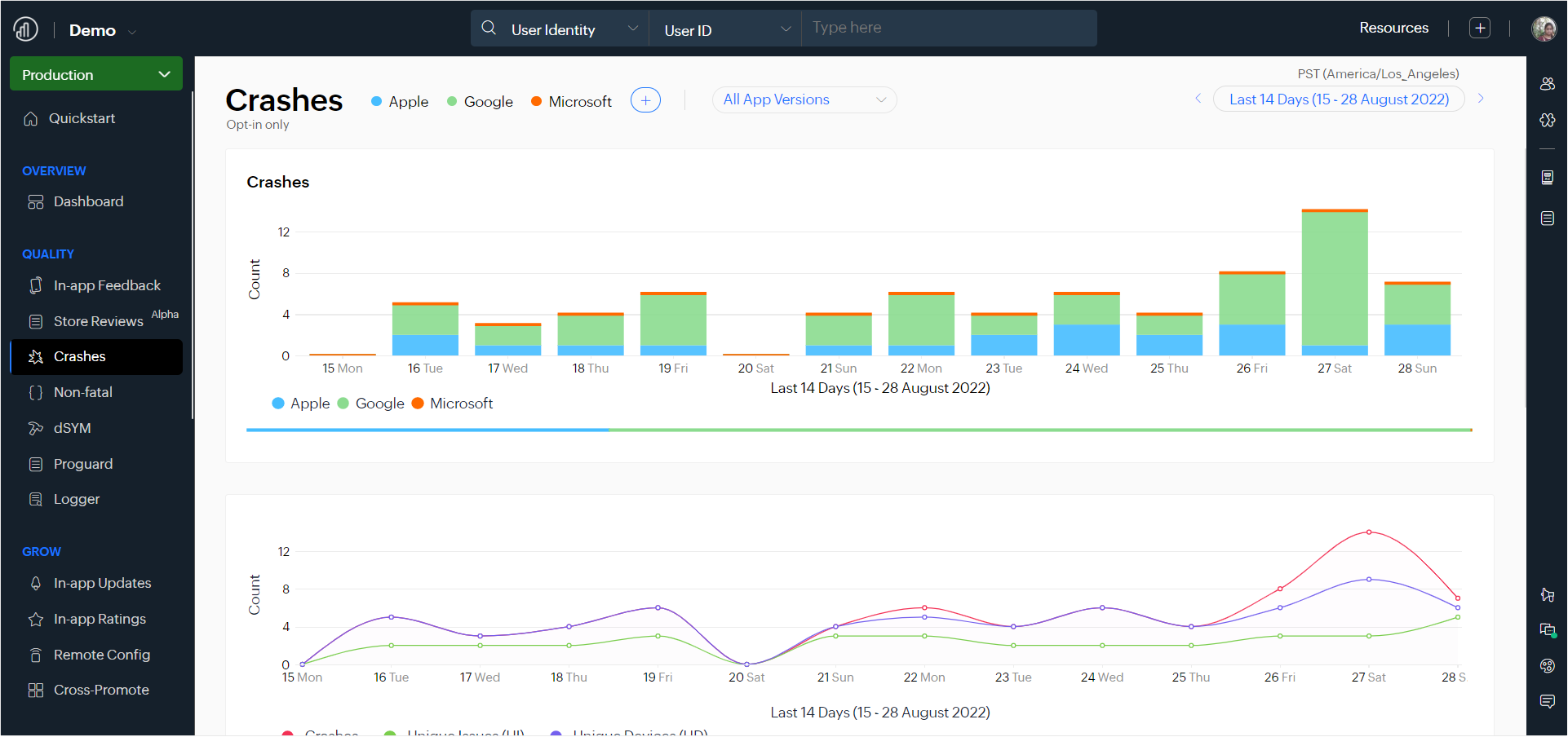Open the Resources link
Viewport: 1568px width, 737px height.
click(x=1393, y=28)
